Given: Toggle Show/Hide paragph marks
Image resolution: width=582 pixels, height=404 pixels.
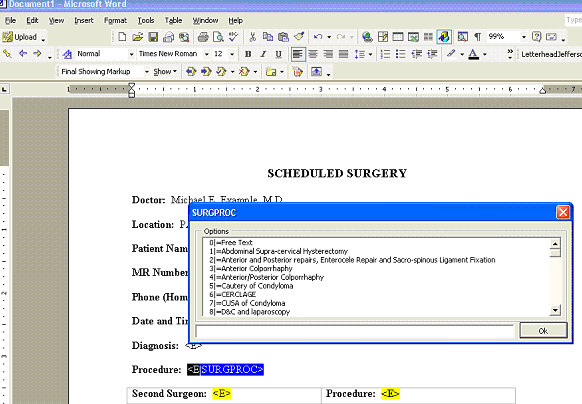Looking at the screenshot, I should (x=478, y=37).
